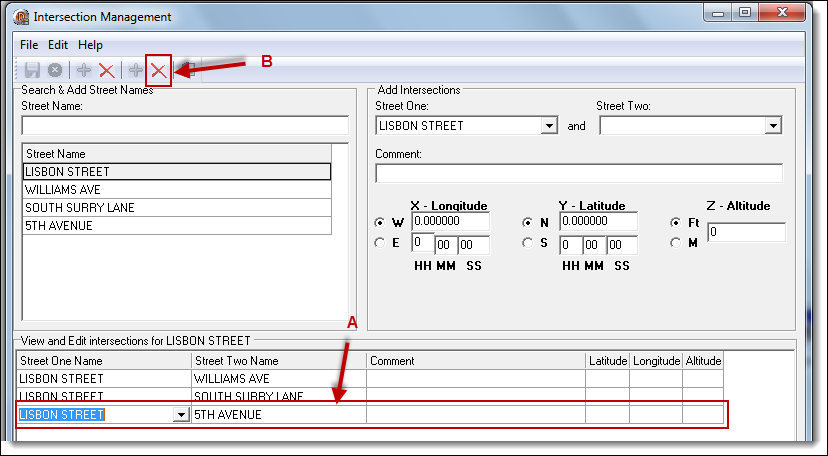
Task: Select the S latitude radio button
Action: [527, 243]
